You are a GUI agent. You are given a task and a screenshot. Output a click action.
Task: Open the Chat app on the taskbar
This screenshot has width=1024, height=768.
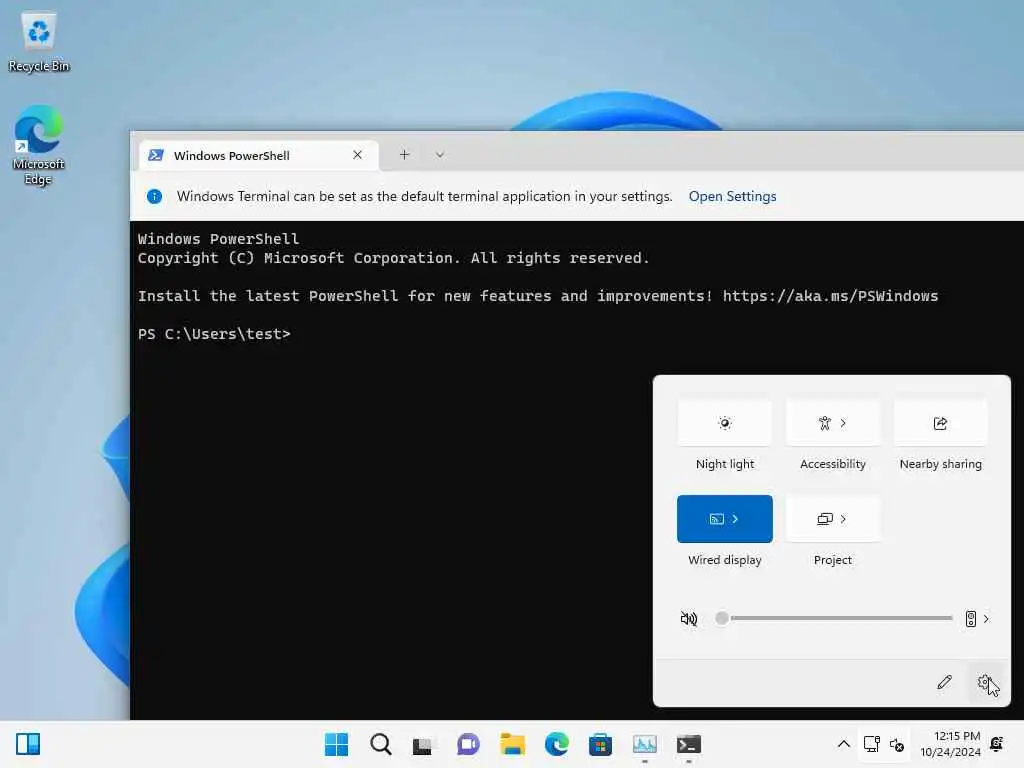click(x=468, y=744)
